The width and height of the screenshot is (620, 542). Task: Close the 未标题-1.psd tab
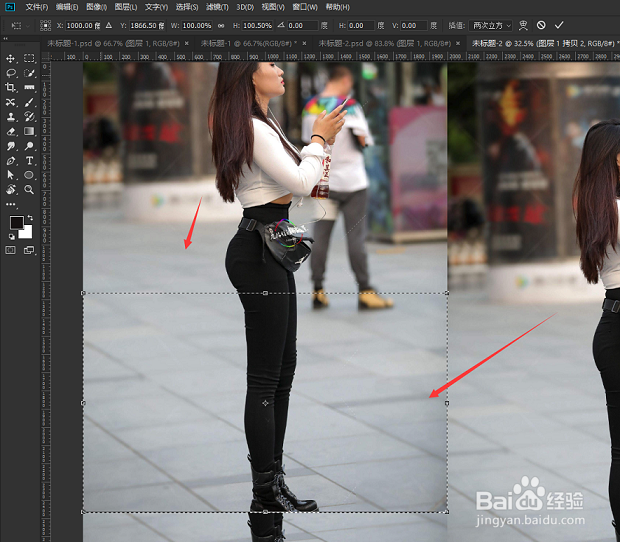tap(187, 43)
